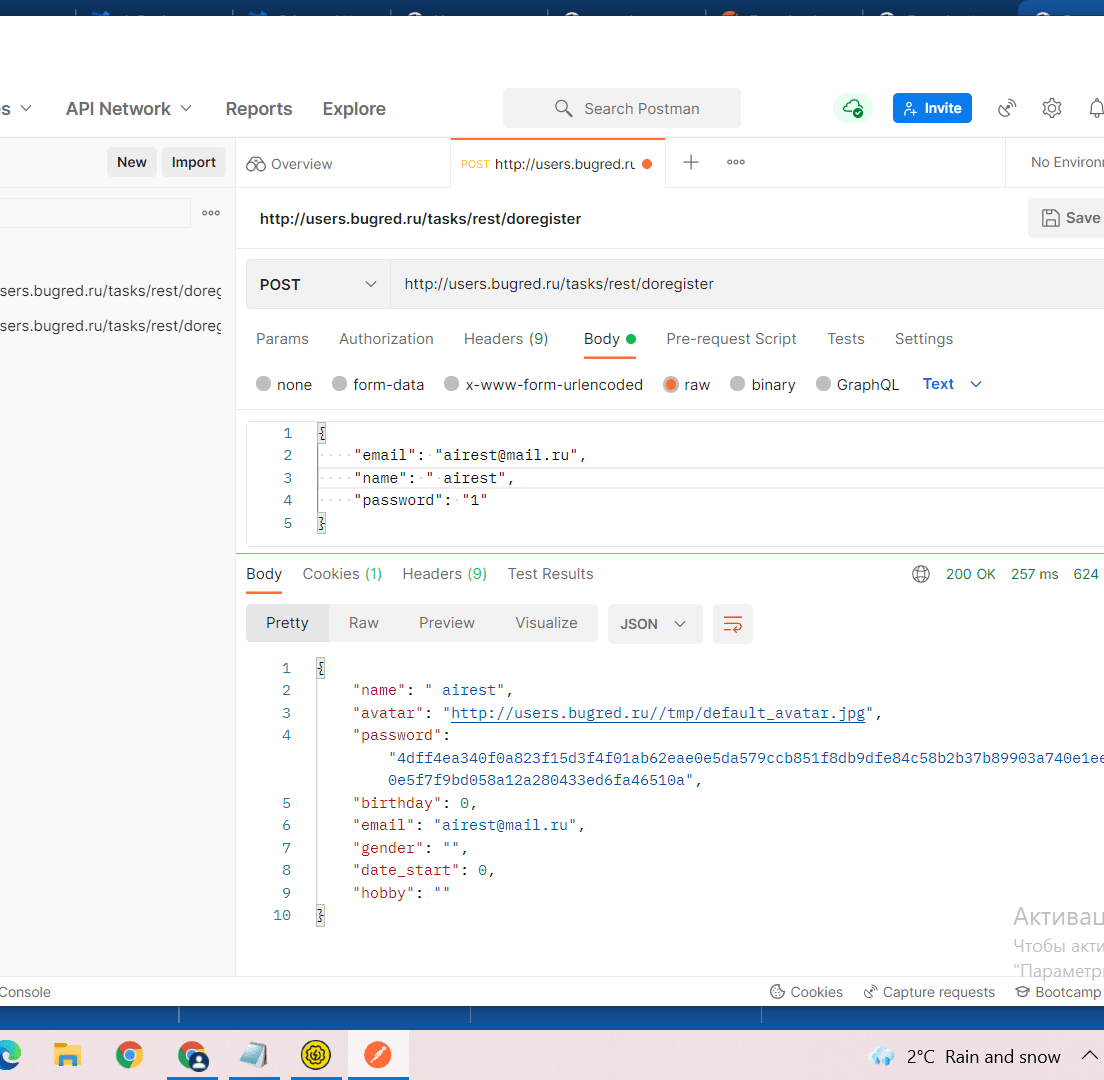Select the binary body type radio

pyautogui.click(x=737, y=384)
